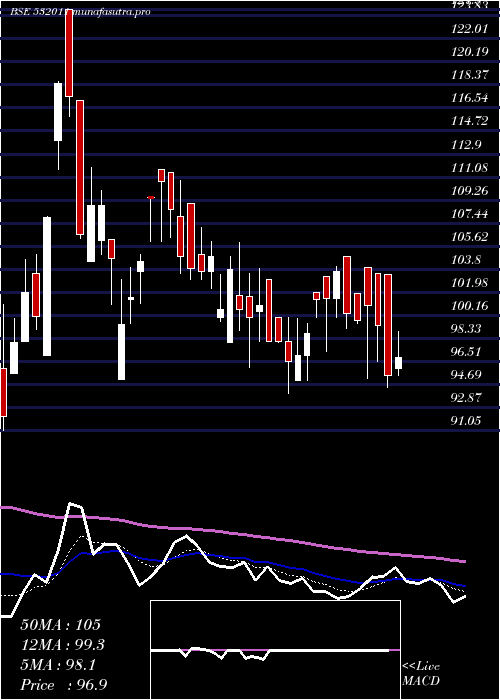
Task: Click the 100.16 price label
Action: tap(469, 306)
